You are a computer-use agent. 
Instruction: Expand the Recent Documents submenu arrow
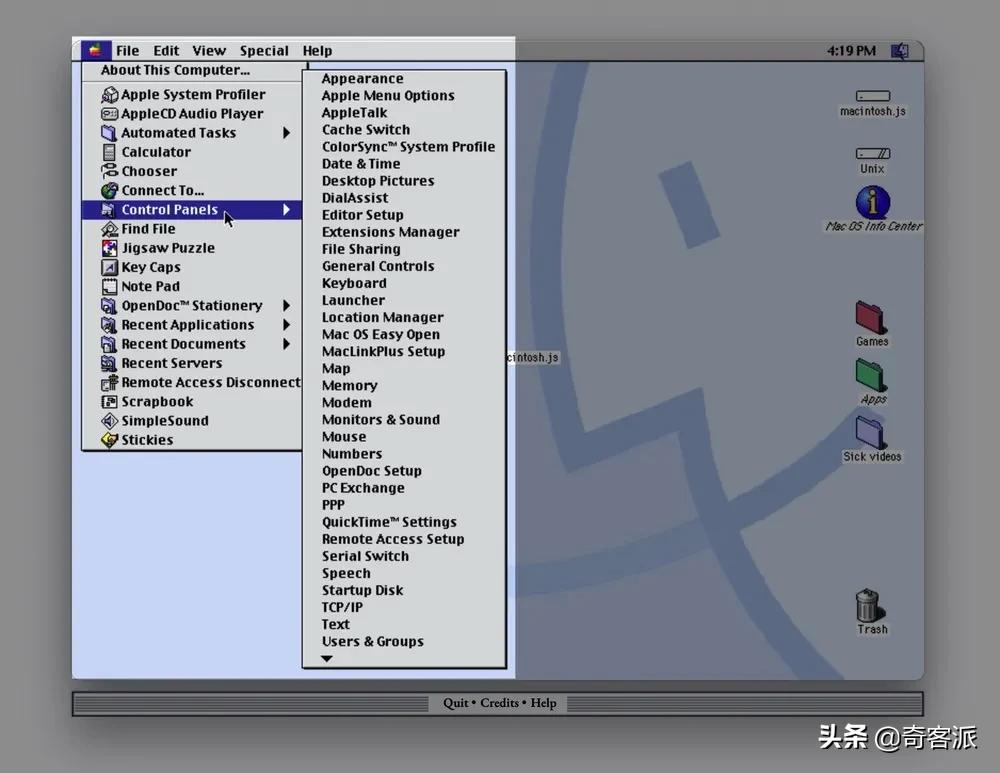click(286, 344)
